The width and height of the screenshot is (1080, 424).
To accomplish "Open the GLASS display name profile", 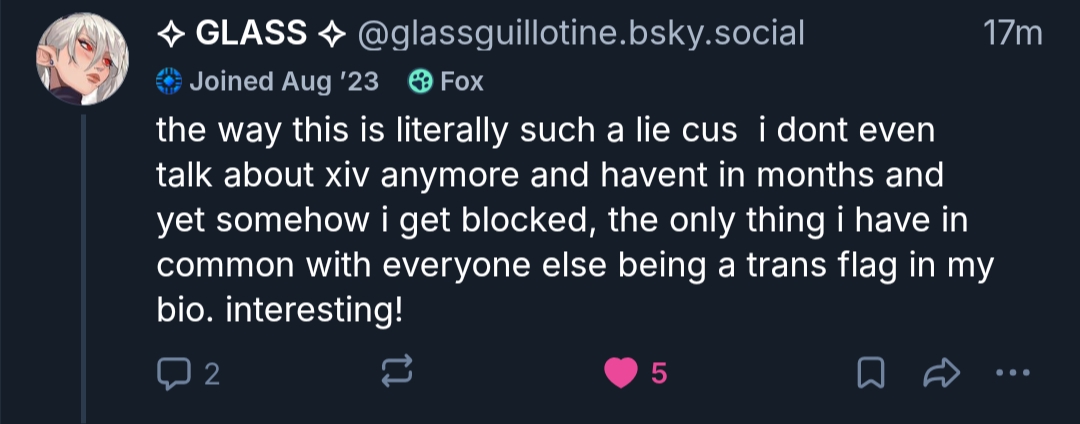I will (x=251, y=34).
